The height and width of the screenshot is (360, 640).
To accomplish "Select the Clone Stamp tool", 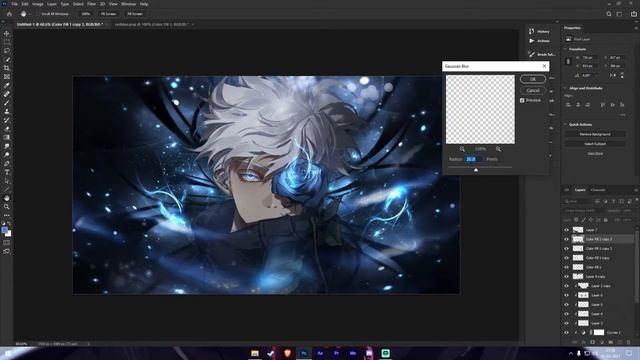I will coord(7,111).
